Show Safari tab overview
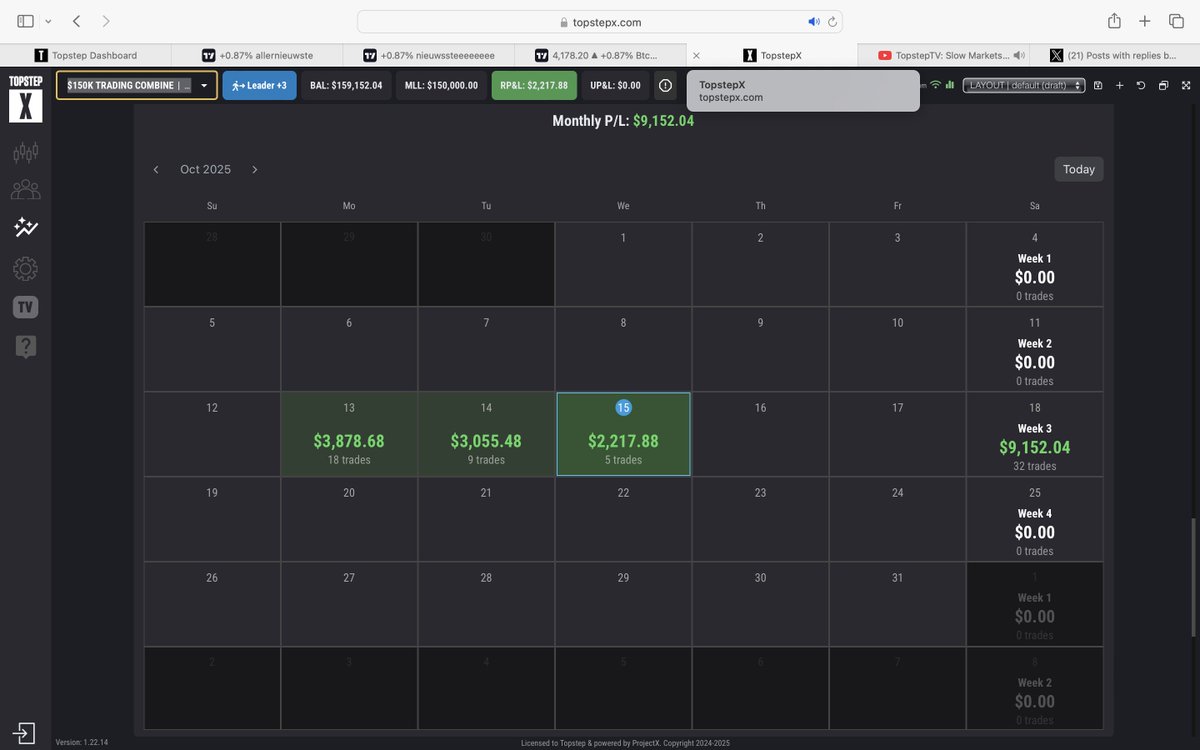Image resolution: width=1200 pixels, height=750 pixels. click(1176, 21)
